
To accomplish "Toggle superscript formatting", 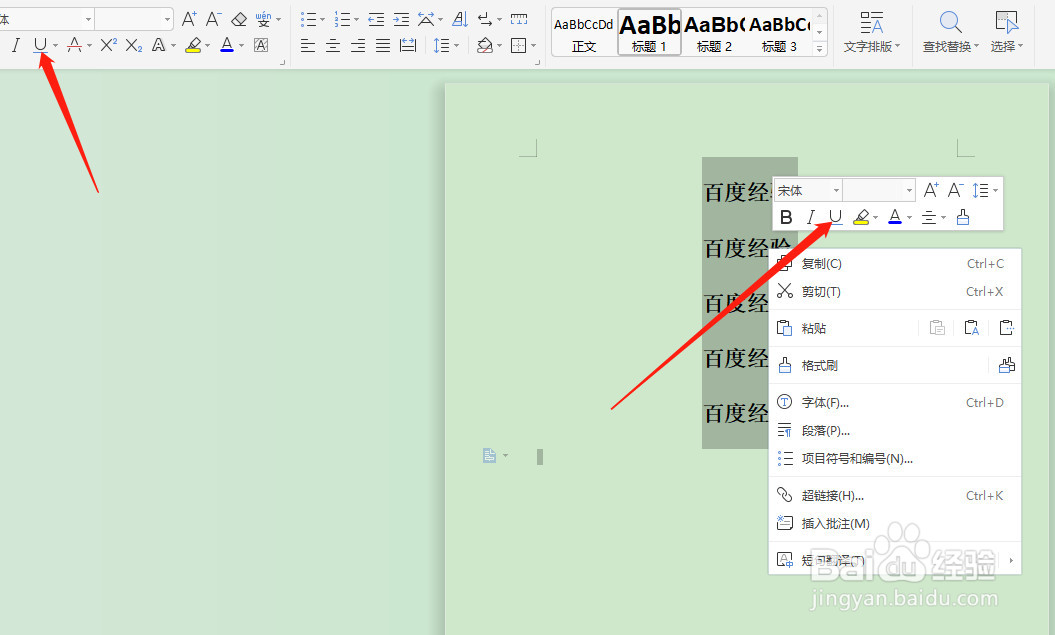I will pos(108,46).
